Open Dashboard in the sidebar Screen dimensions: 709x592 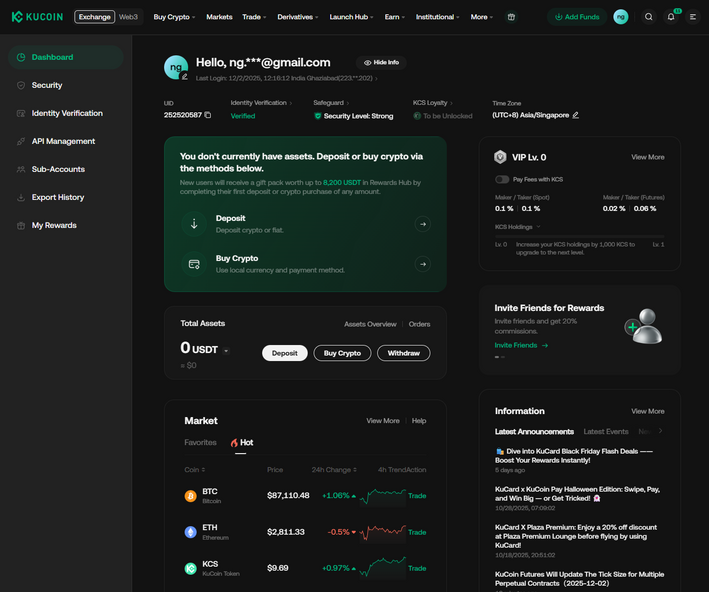[66, 57]
